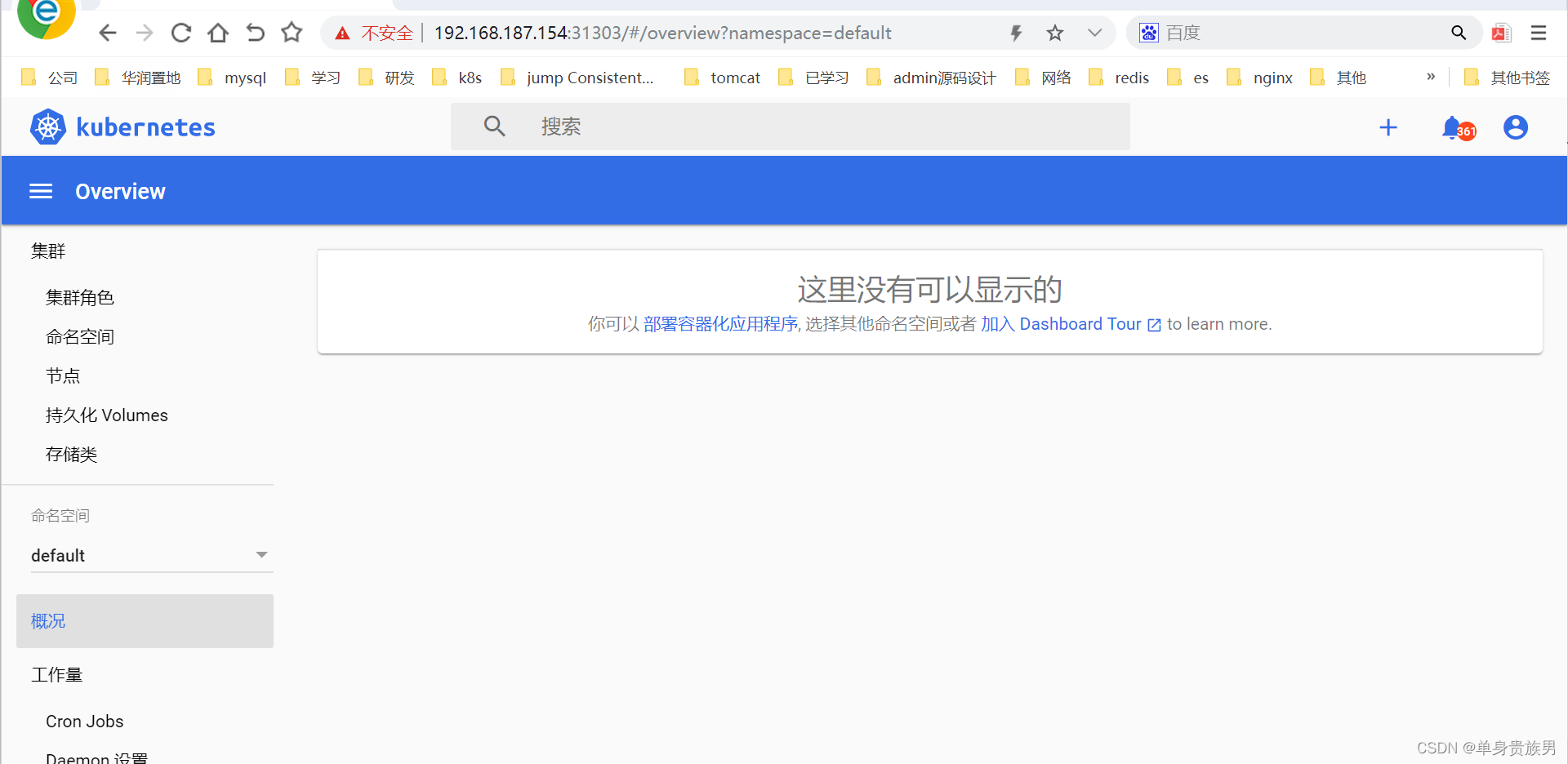Open the 网络 bookmark folder
1568x764 pixels.
(x=1043, y=78)
